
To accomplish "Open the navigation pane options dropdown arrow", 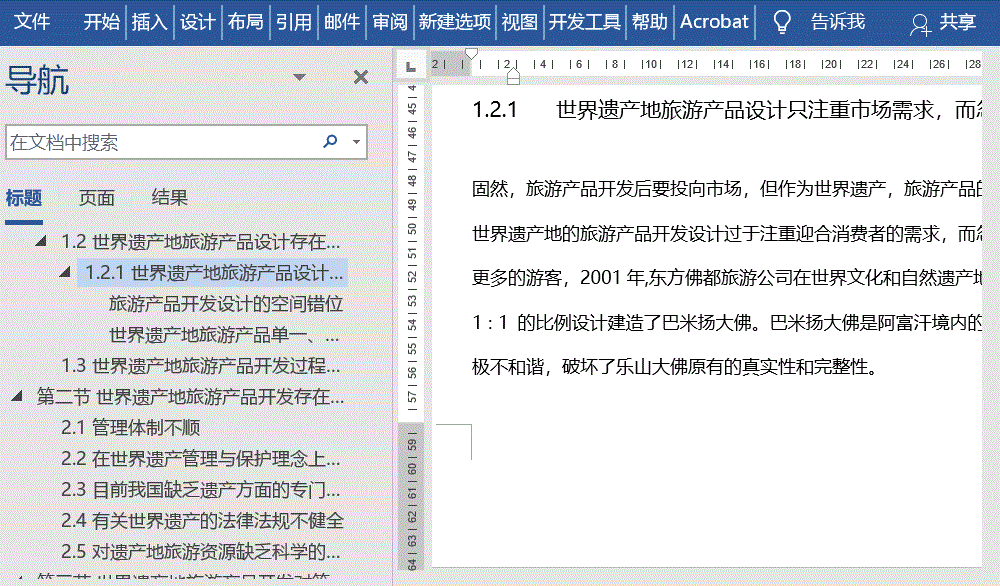I will (298, 76).
